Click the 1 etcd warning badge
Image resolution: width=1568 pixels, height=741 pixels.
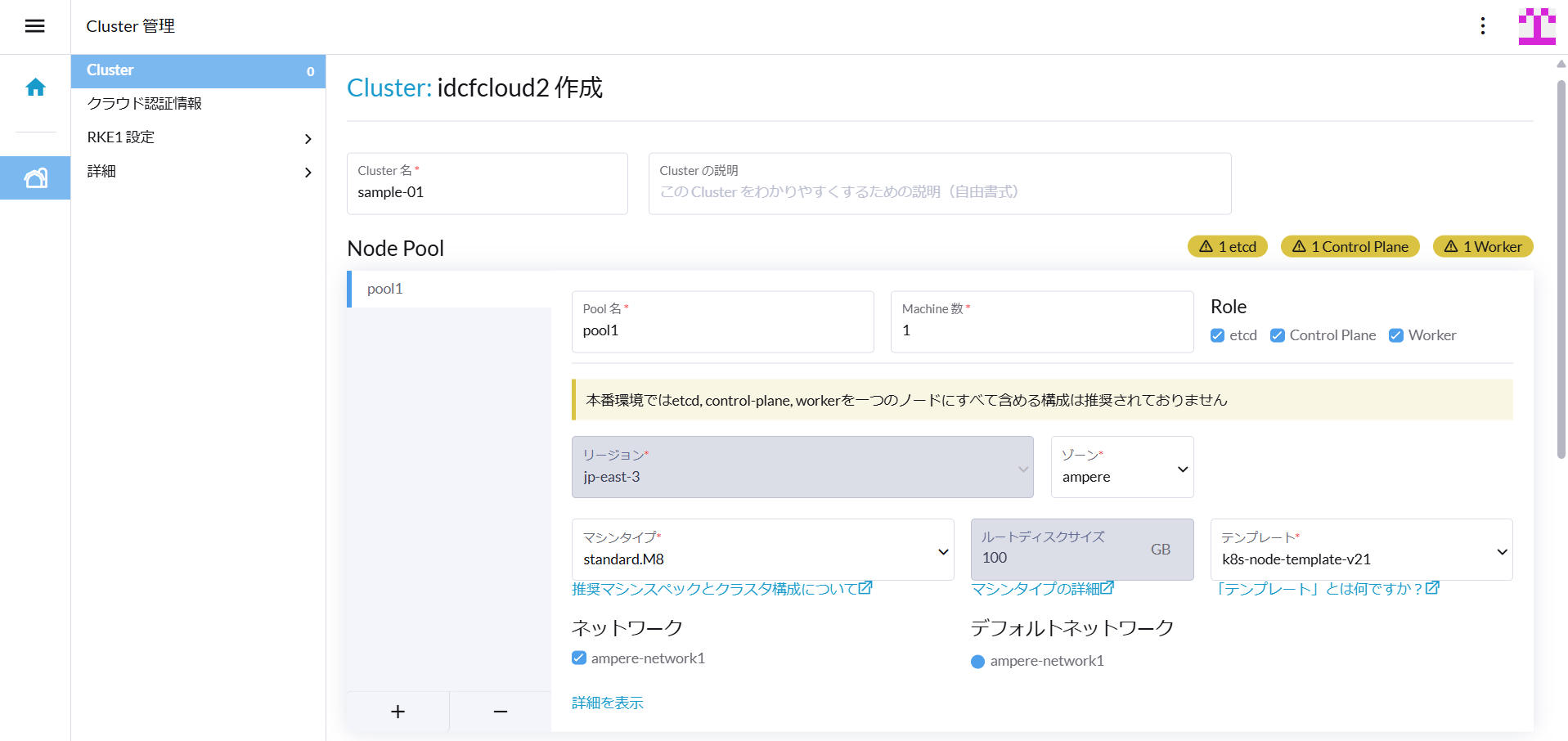click(x=1227, y=247)
